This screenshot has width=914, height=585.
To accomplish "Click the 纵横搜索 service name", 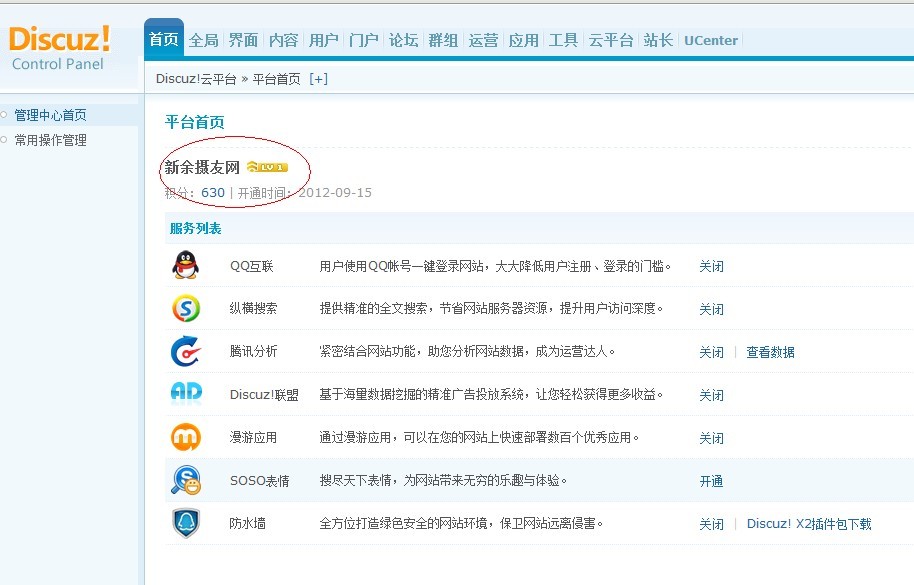I will point(253,308).
